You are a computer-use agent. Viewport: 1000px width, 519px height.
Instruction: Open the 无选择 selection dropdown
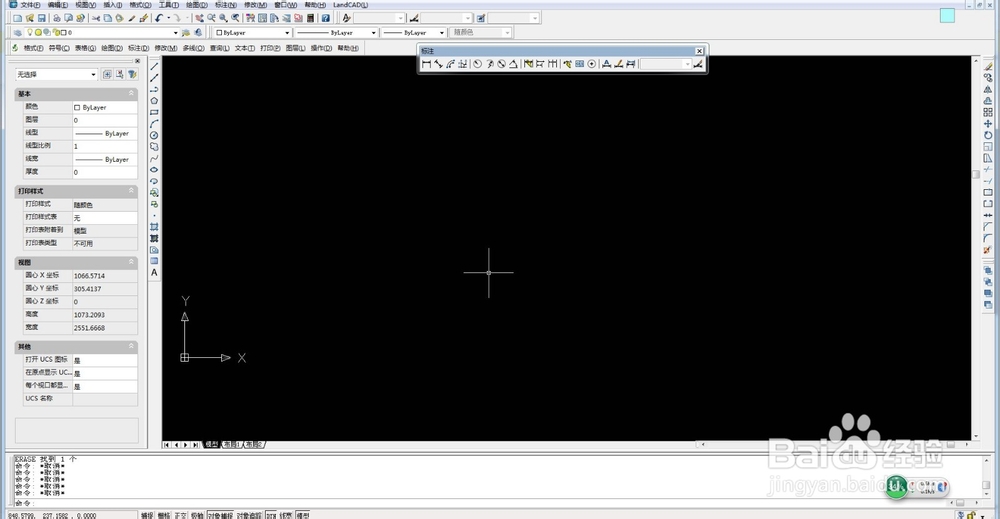56,75
